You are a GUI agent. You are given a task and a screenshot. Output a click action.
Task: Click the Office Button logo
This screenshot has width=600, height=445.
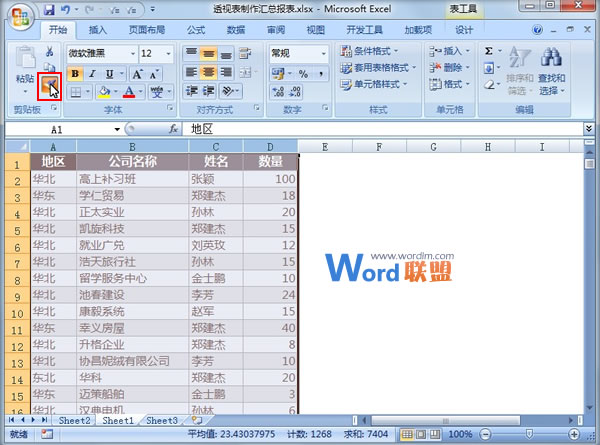21,17
